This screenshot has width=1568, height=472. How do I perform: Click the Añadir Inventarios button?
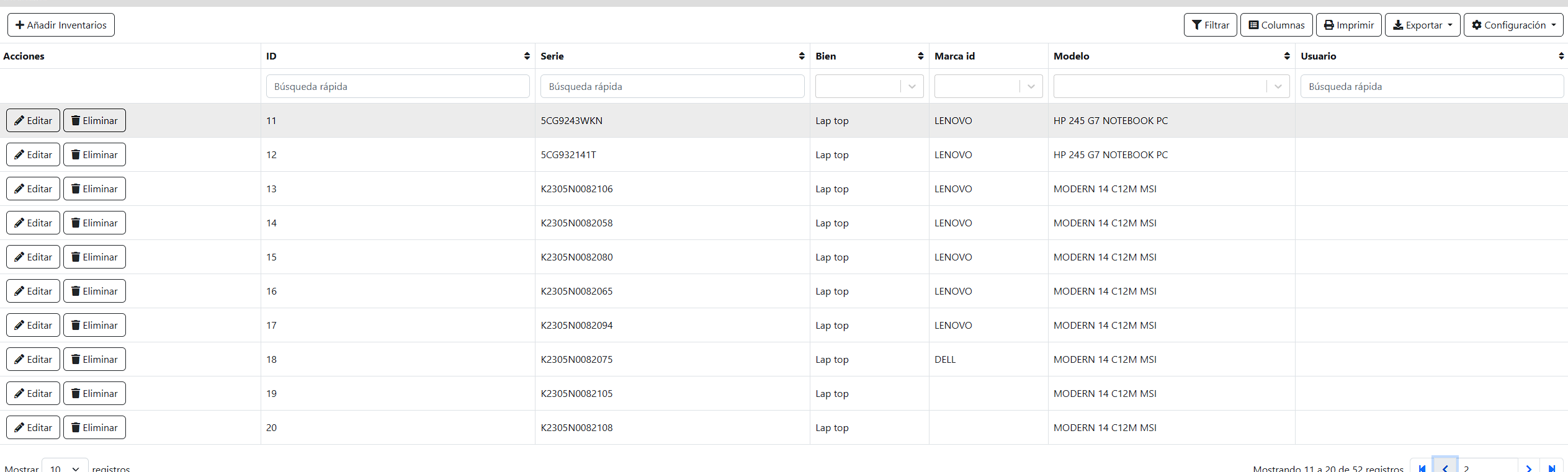(61, 25)
